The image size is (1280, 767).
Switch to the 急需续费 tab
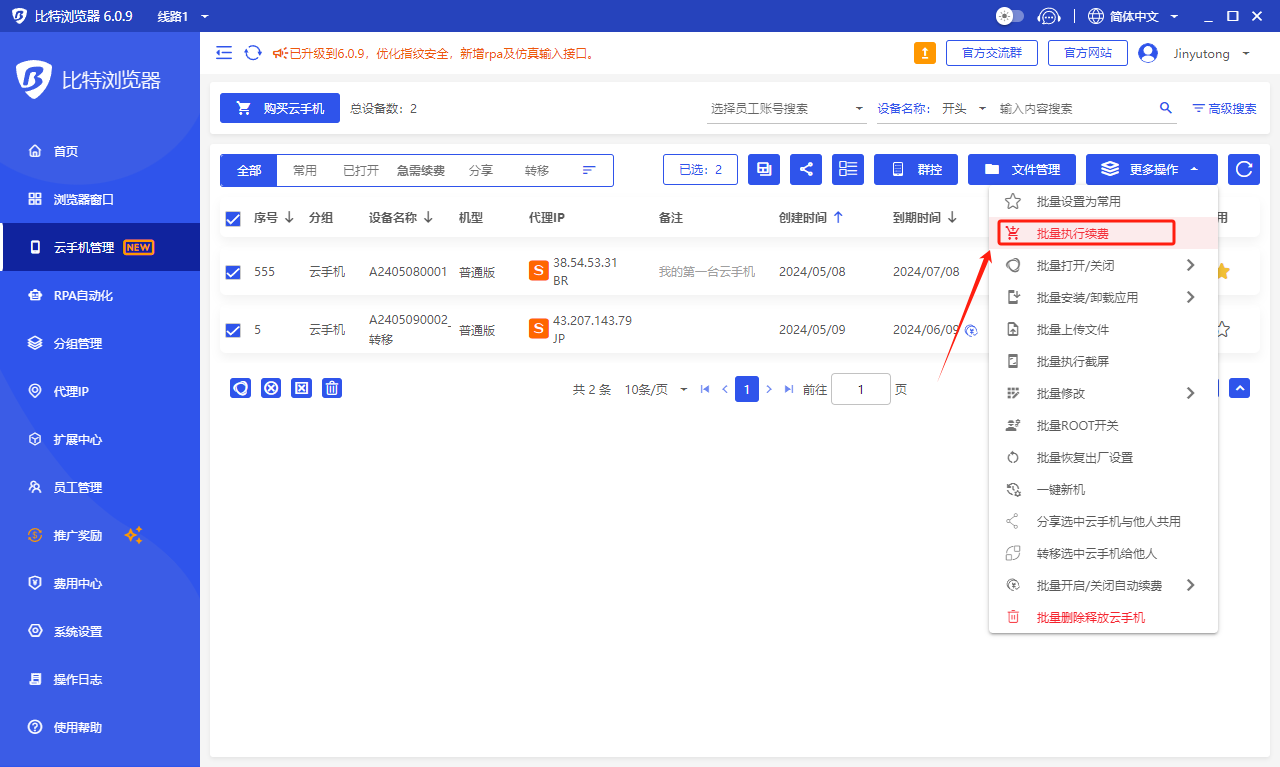coord(421,170)
